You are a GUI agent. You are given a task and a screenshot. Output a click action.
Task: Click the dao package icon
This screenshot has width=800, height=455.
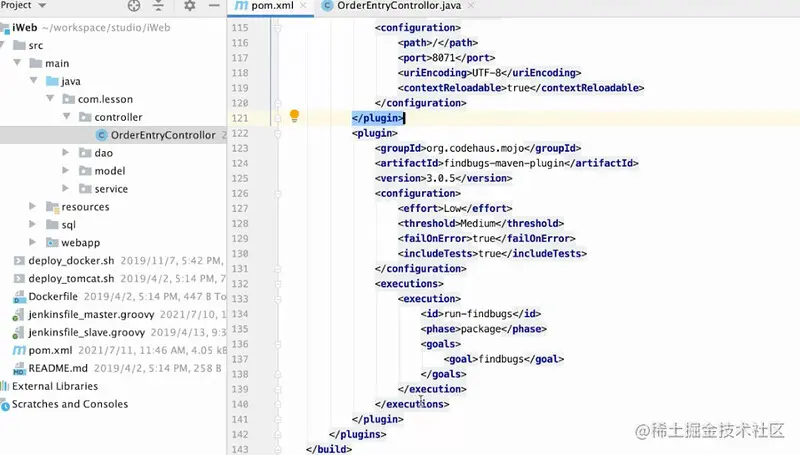click(85, 153)
